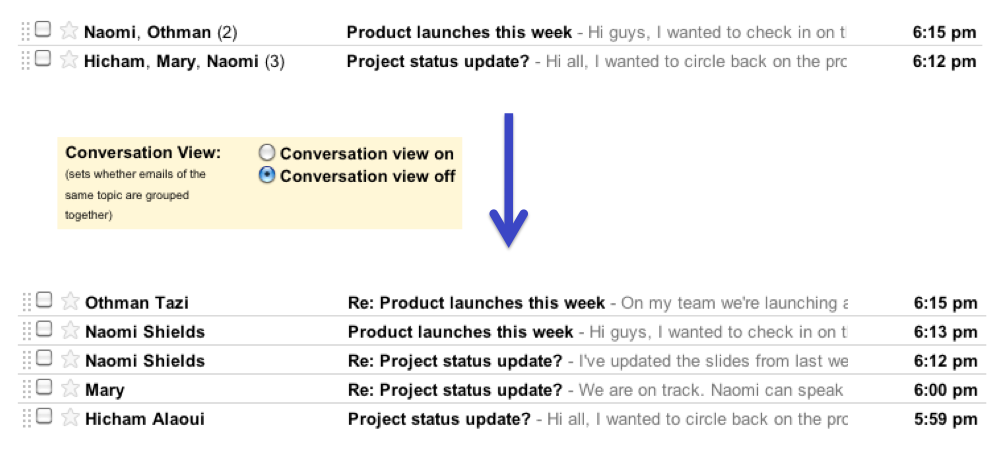The height and width of the screenshot is (461, 1000).
Task: Star the 6:13 pm Naomi Shields email
Action: [x=69, y=330]
